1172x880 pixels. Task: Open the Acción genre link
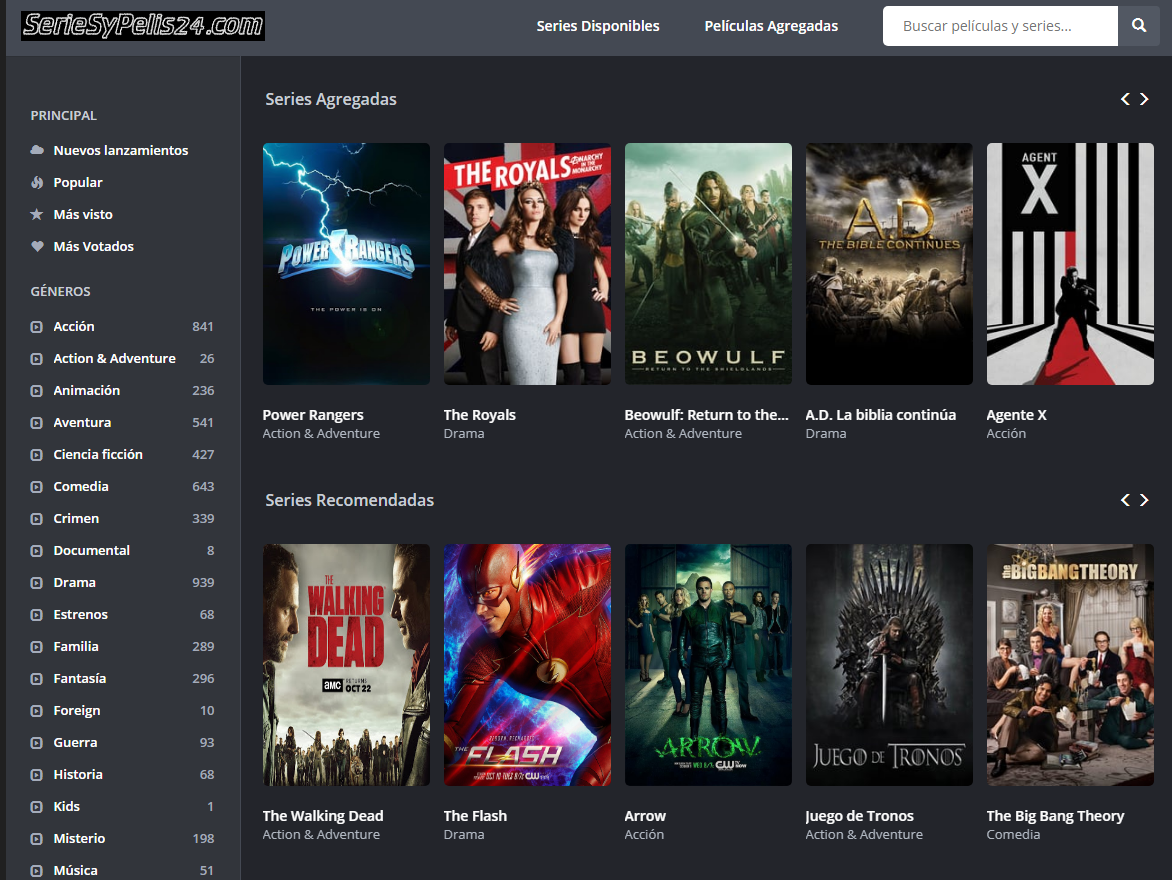(x=74, y=327)
